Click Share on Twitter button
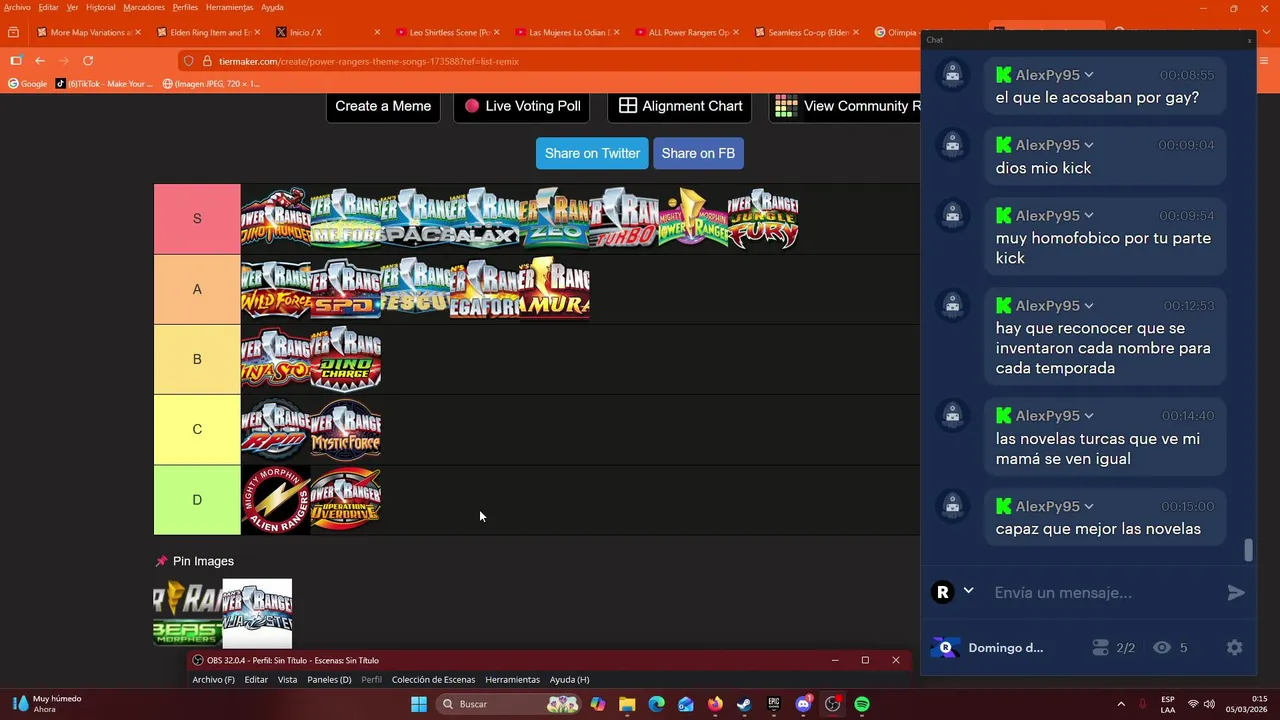The image size is (1280, 720). [592, 153]
